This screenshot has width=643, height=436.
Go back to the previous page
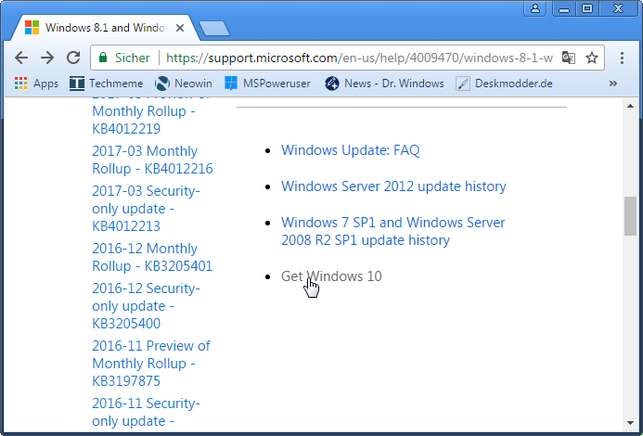[21, 58]
